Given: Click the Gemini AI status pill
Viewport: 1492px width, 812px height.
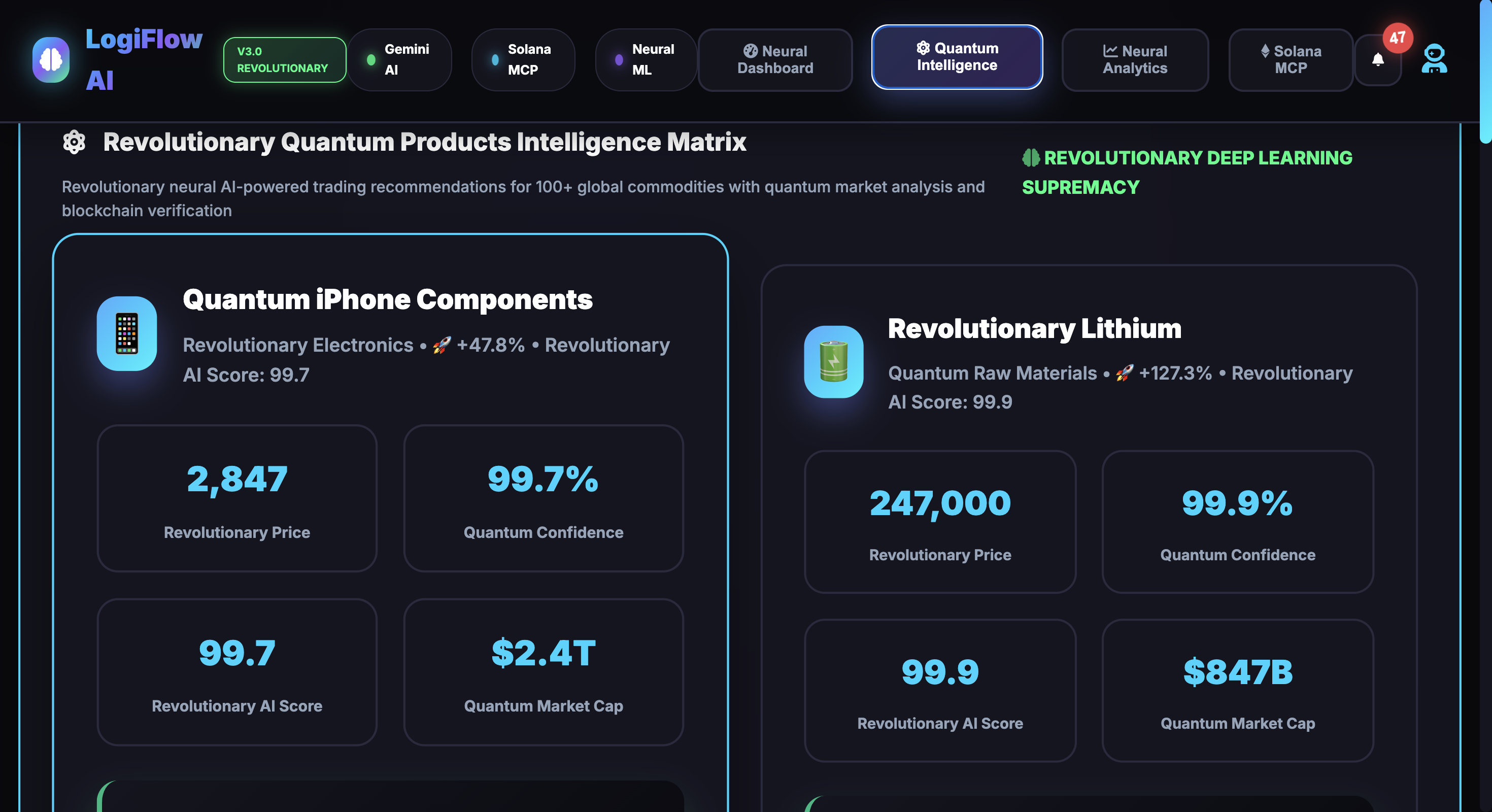Looking at the screenshot, I should pos(399,60).
